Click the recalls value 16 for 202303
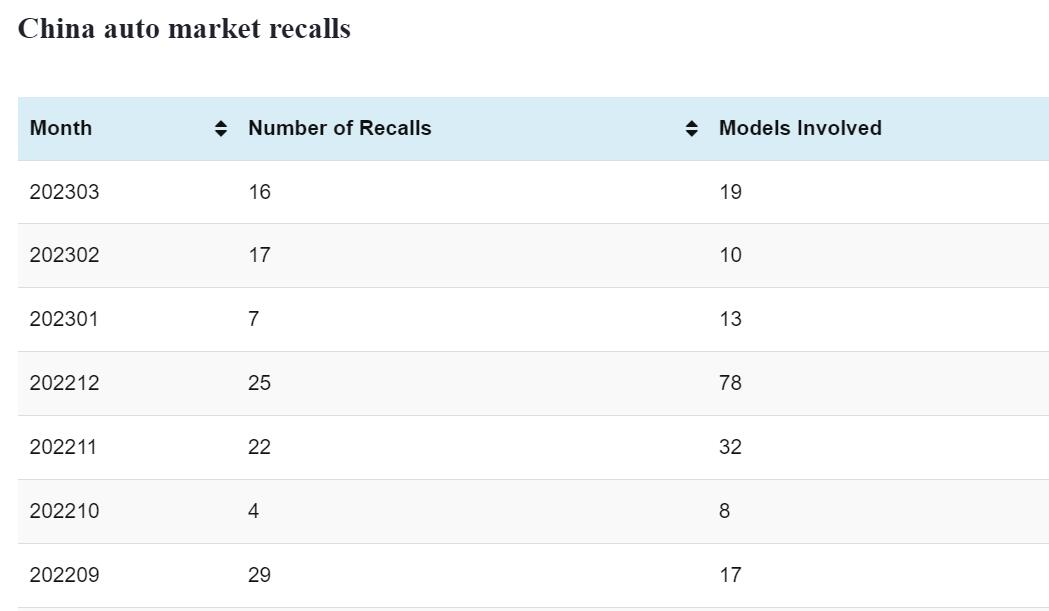Screen dimensions: 1049x611 (260, 192)
